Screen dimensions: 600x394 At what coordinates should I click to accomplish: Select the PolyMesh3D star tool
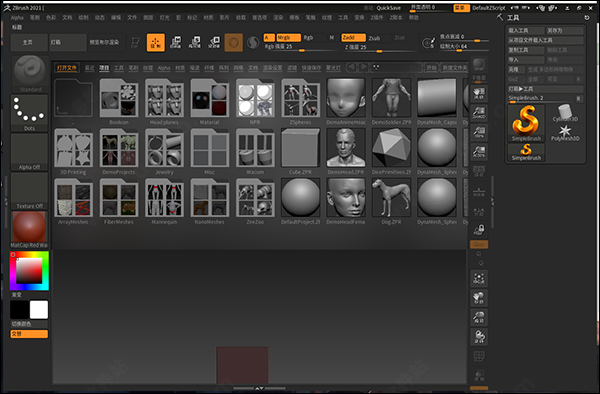click(x=565, y=133)
